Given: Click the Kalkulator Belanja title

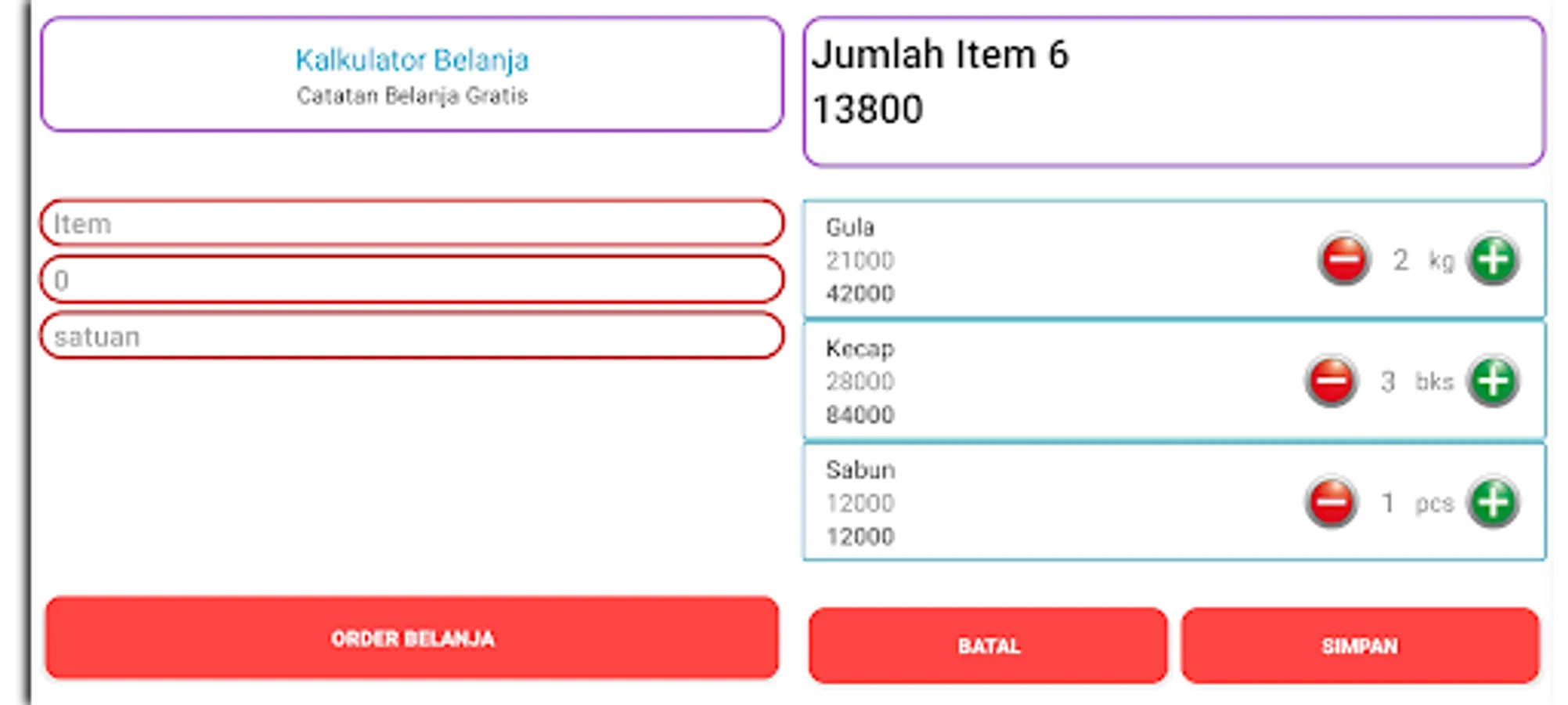Looking at the screenshot, I should [x=412, y=60].
